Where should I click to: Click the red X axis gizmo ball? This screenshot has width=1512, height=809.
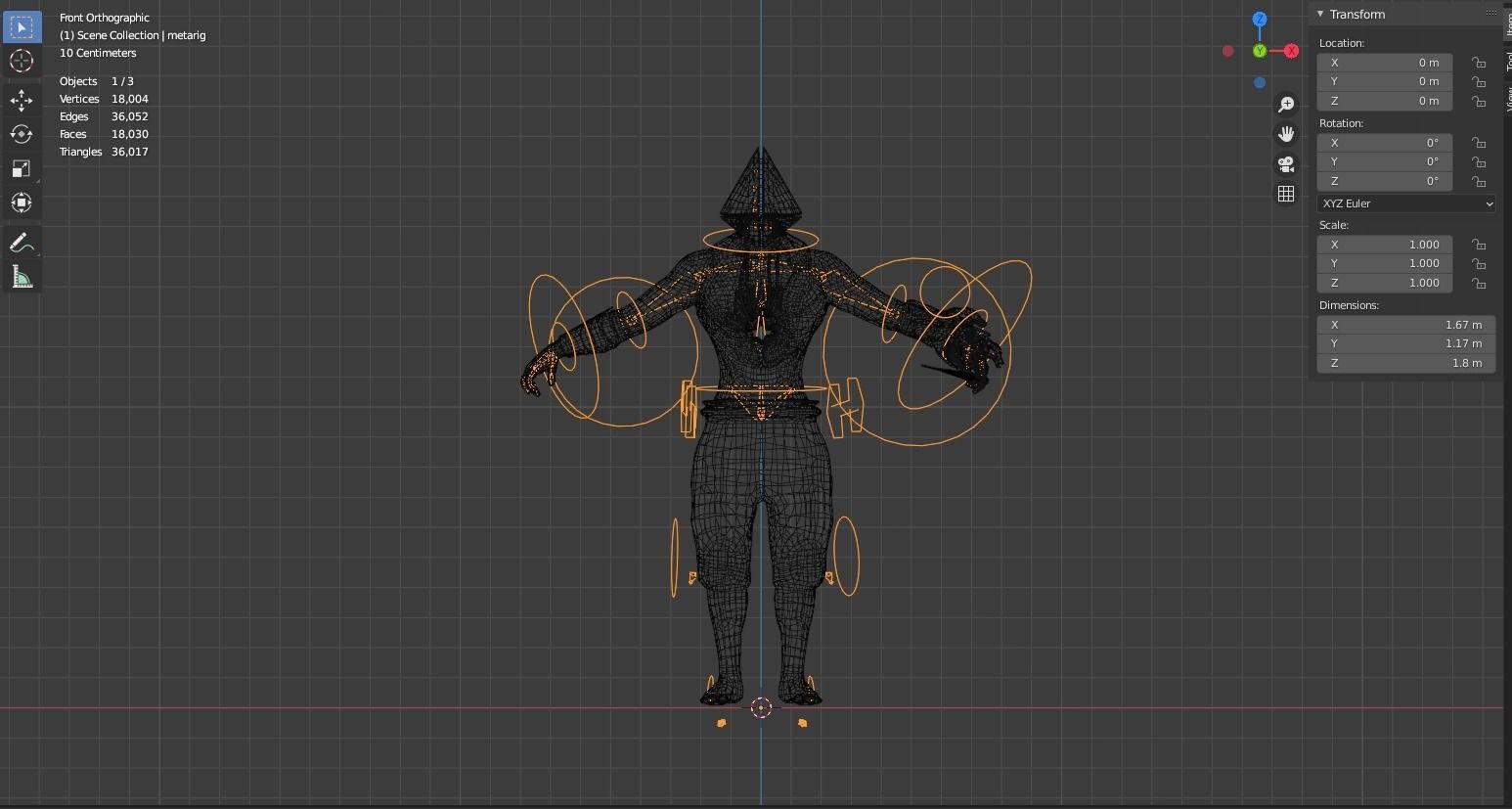pyautogui.click(x=1291, y=51)
